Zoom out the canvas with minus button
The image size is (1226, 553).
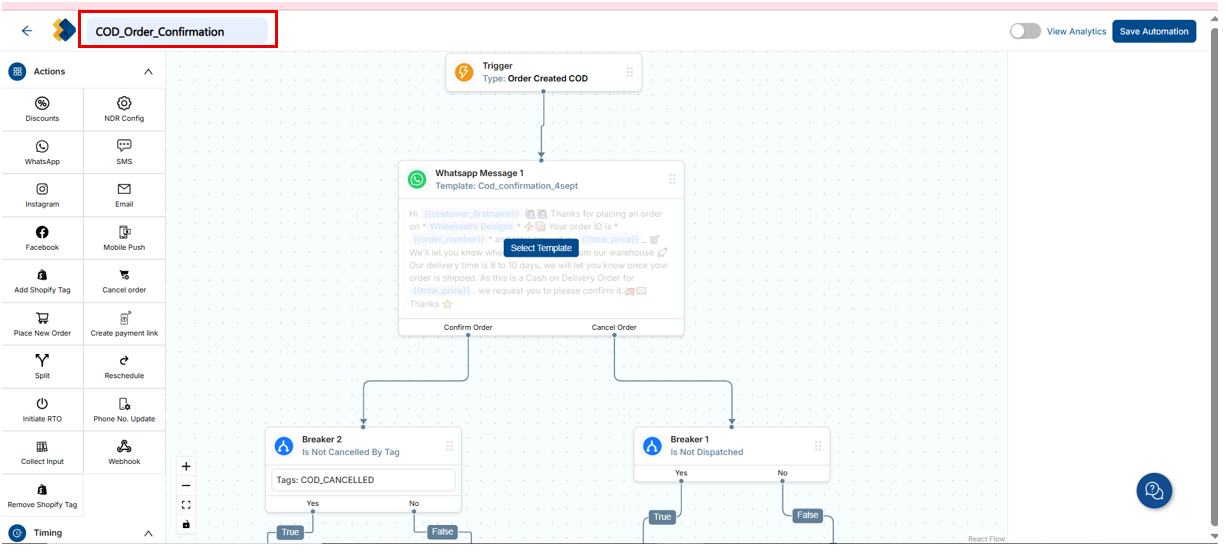(x=186, y=485)
